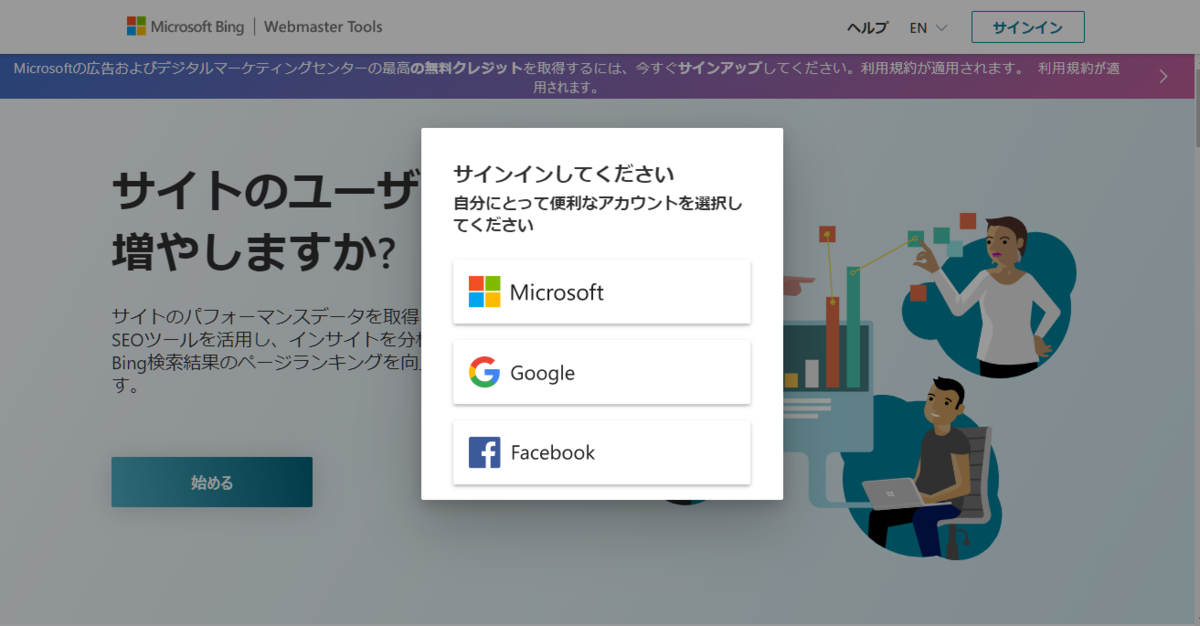Open the ヘルプ help menu
This screenshot has width=1200, height=626.
coord(867,28)
